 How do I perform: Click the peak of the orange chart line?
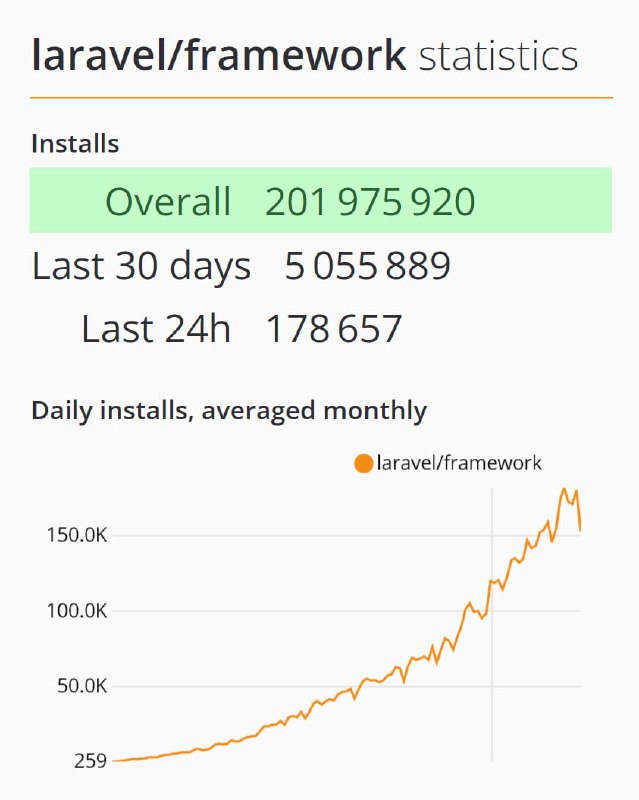[564, 489]
